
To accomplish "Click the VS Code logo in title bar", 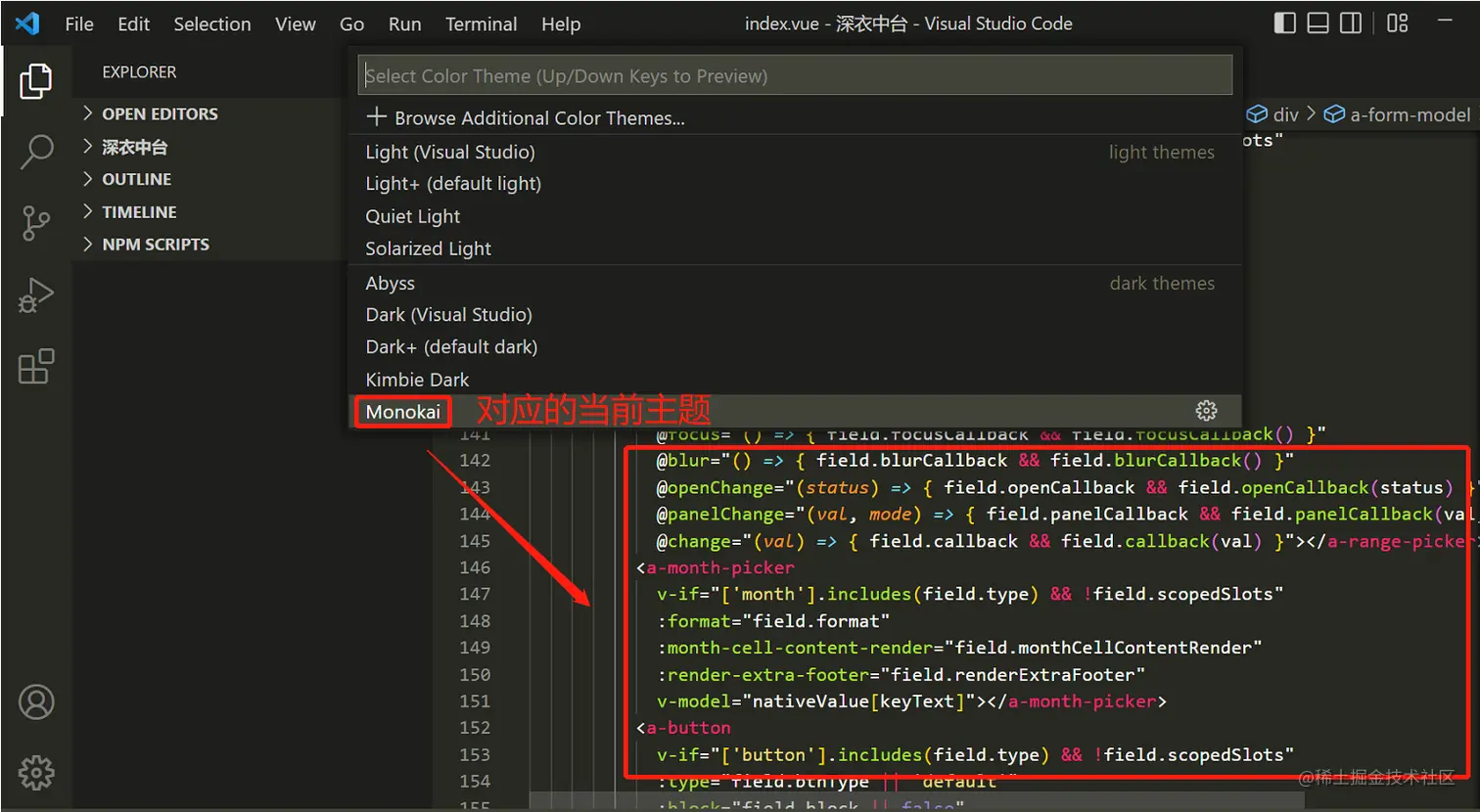I will click(27, 23).
